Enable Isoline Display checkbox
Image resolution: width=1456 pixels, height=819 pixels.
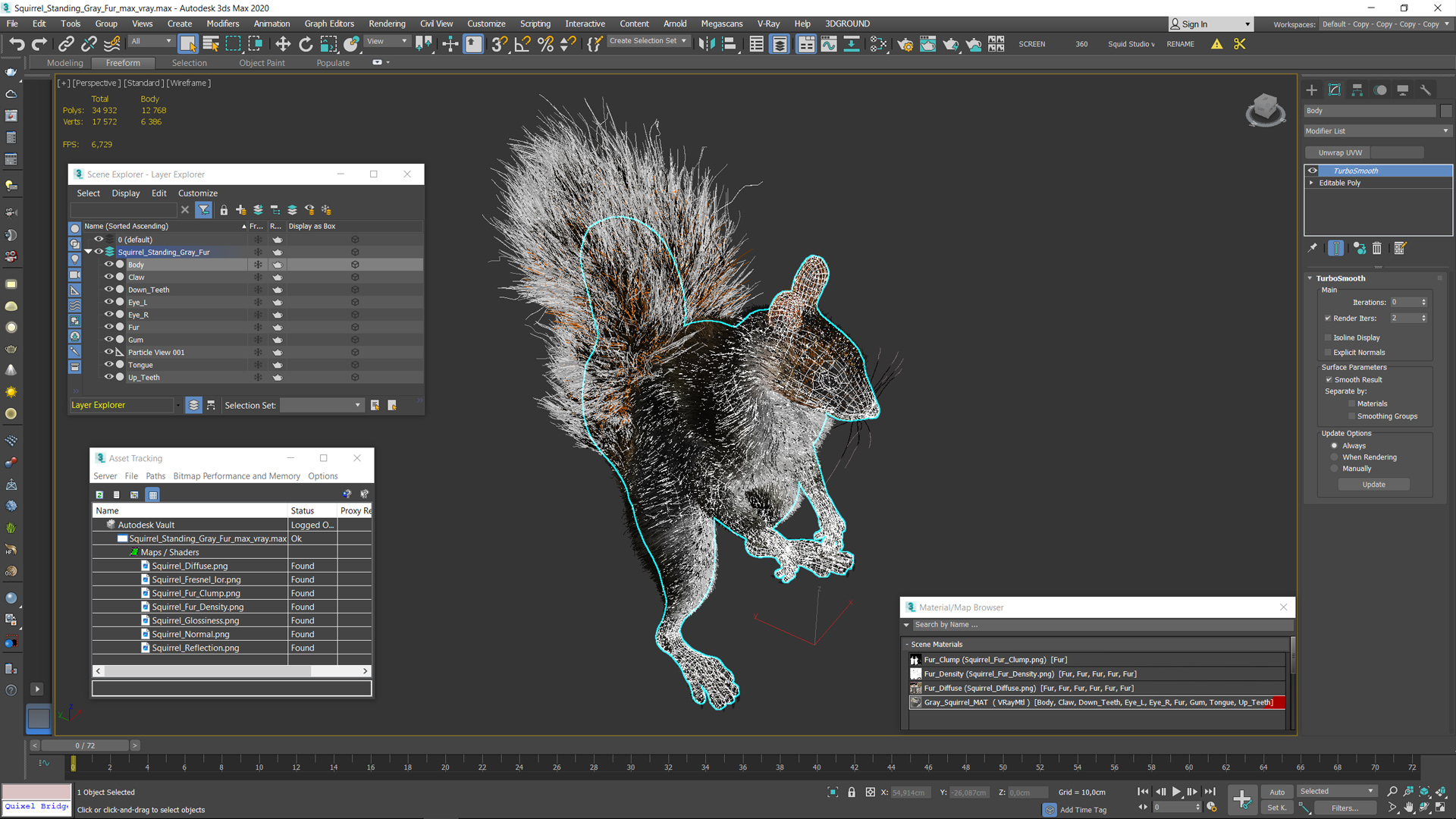[1328, 337]
